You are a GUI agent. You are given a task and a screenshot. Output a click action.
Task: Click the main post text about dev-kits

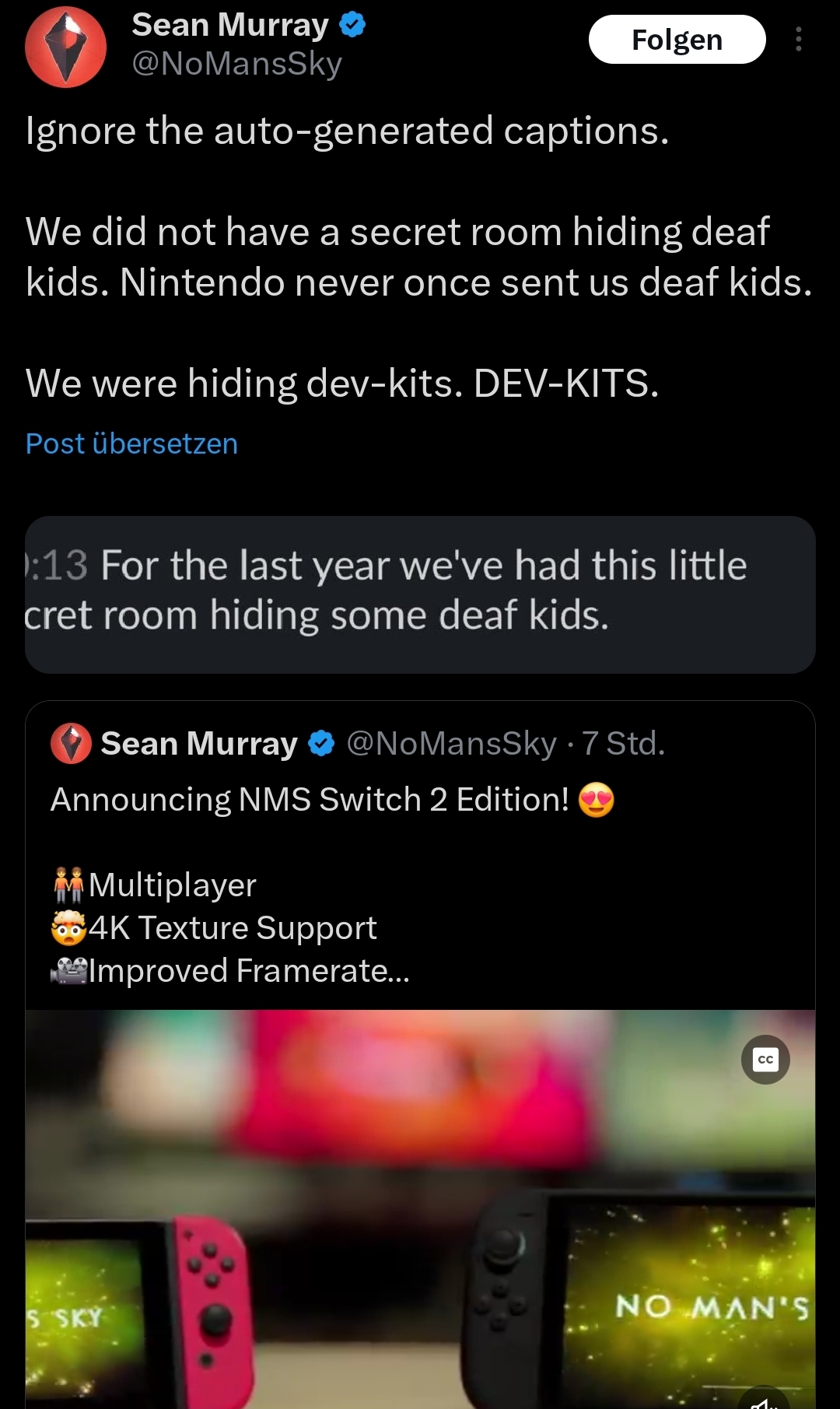[x=342, y=384]
